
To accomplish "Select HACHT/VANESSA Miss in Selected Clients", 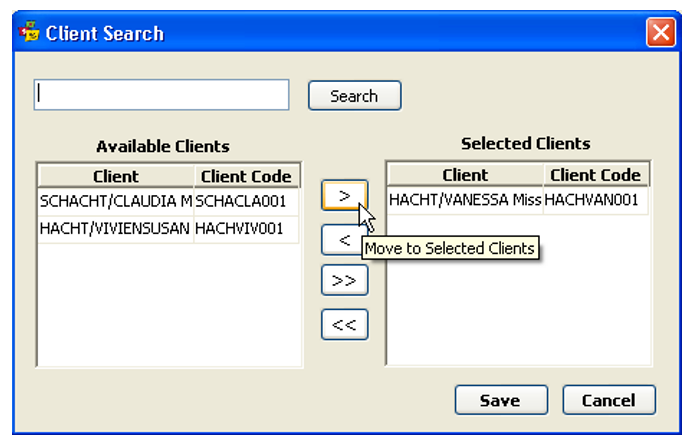I will tap(465, 200).
